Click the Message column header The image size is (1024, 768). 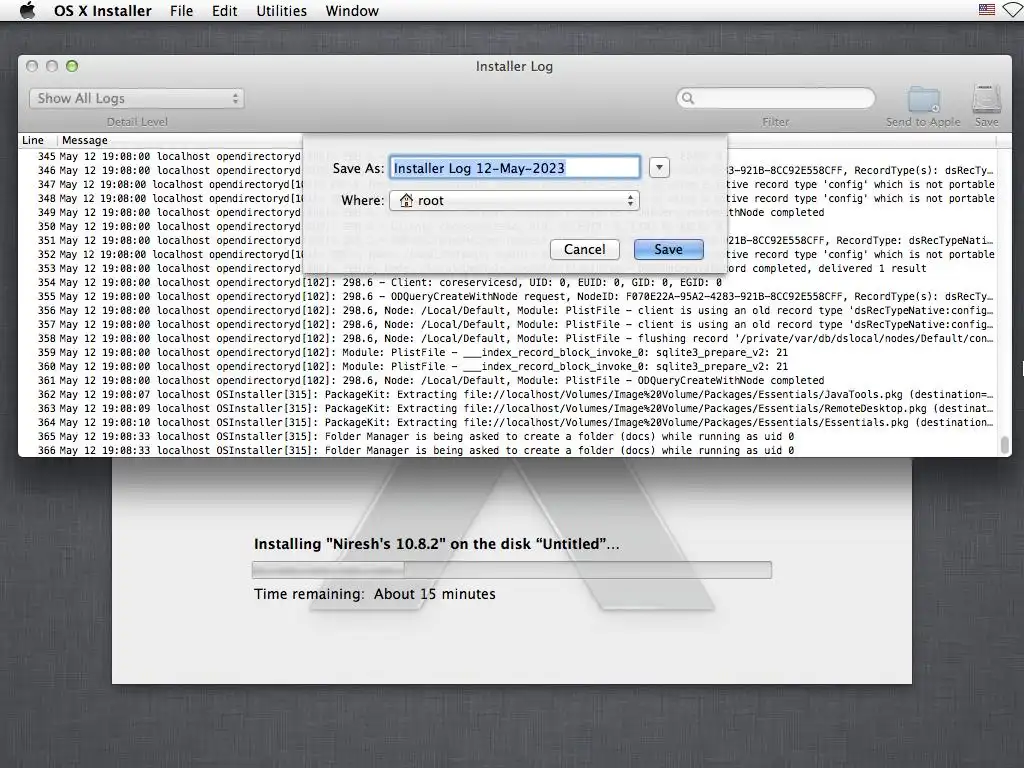tap(85, 140)
